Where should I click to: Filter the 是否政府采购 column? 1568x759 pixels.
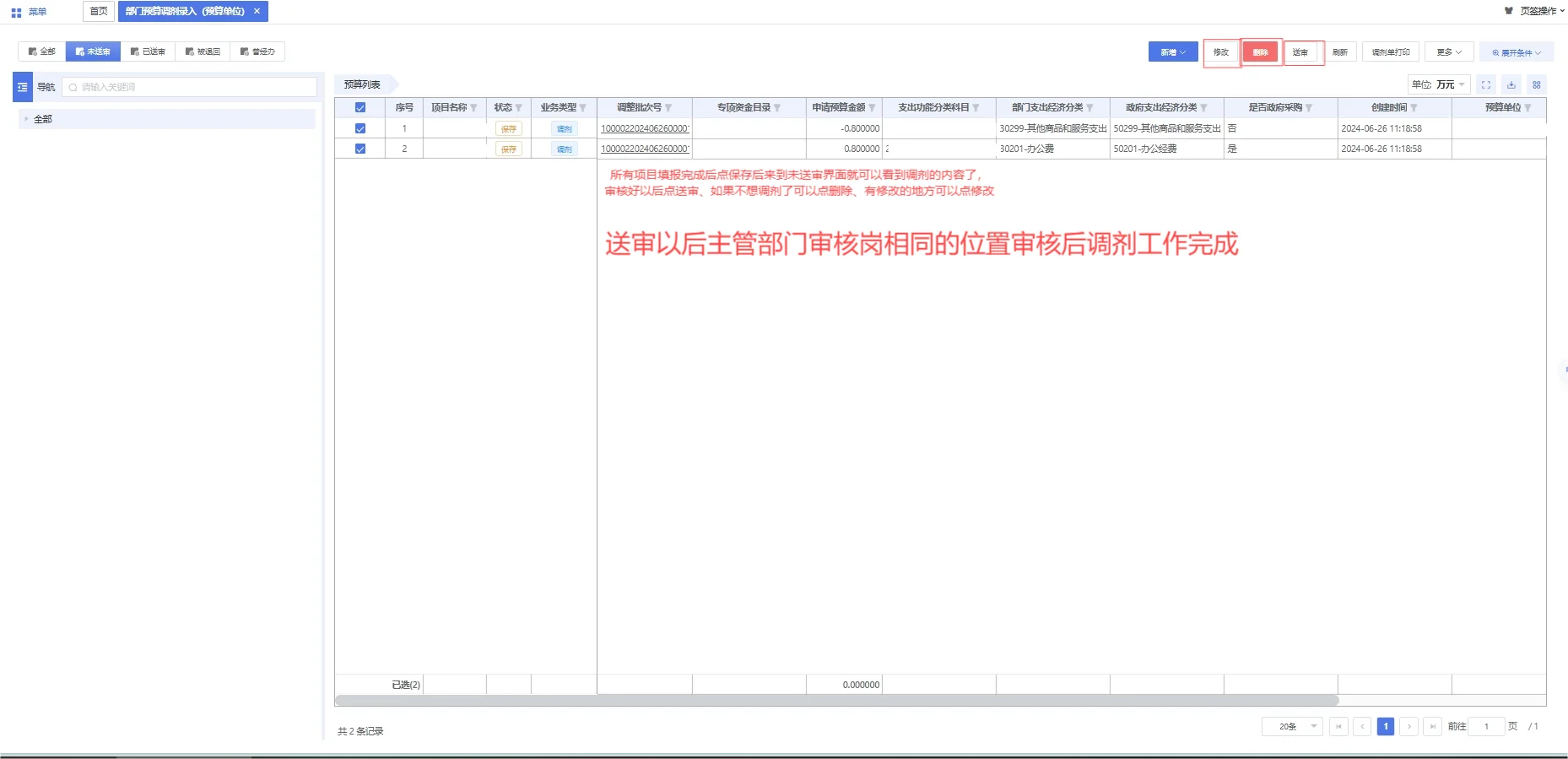pos(1309,108)
